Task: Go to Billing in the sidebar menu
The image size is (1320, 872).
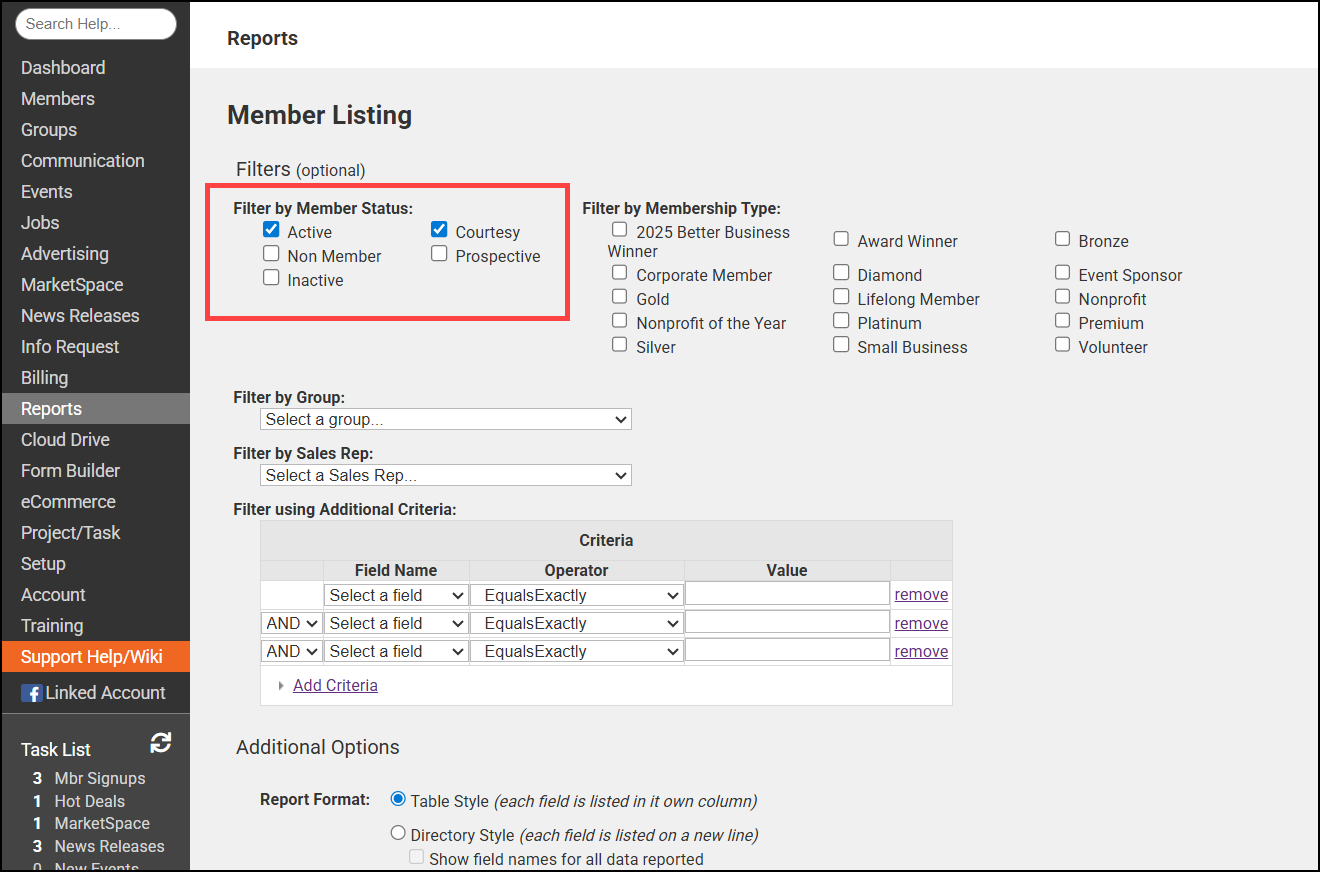Action: coord(45,378)
